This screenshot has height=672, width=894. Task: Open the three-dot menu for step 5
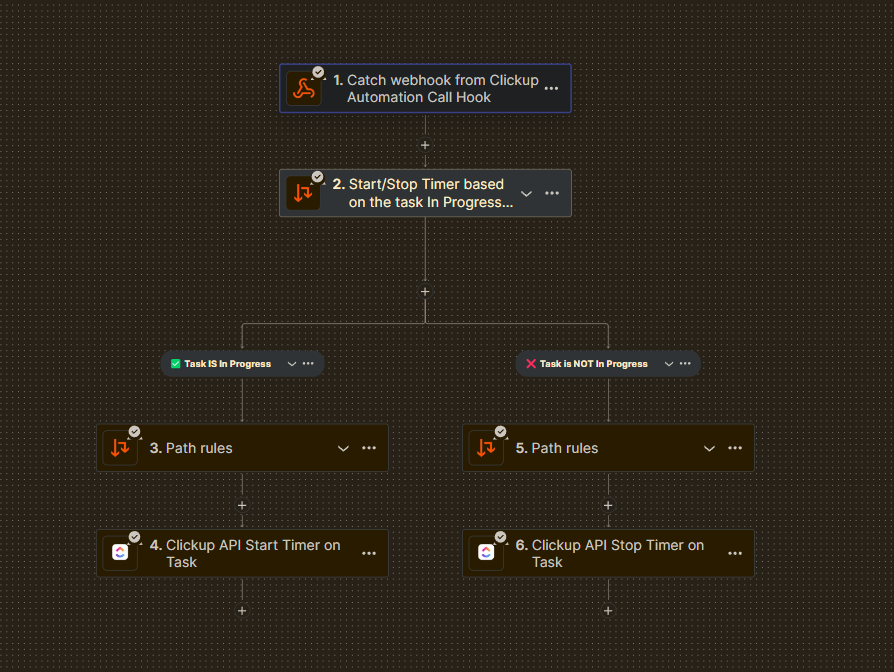tap(735, 448)
